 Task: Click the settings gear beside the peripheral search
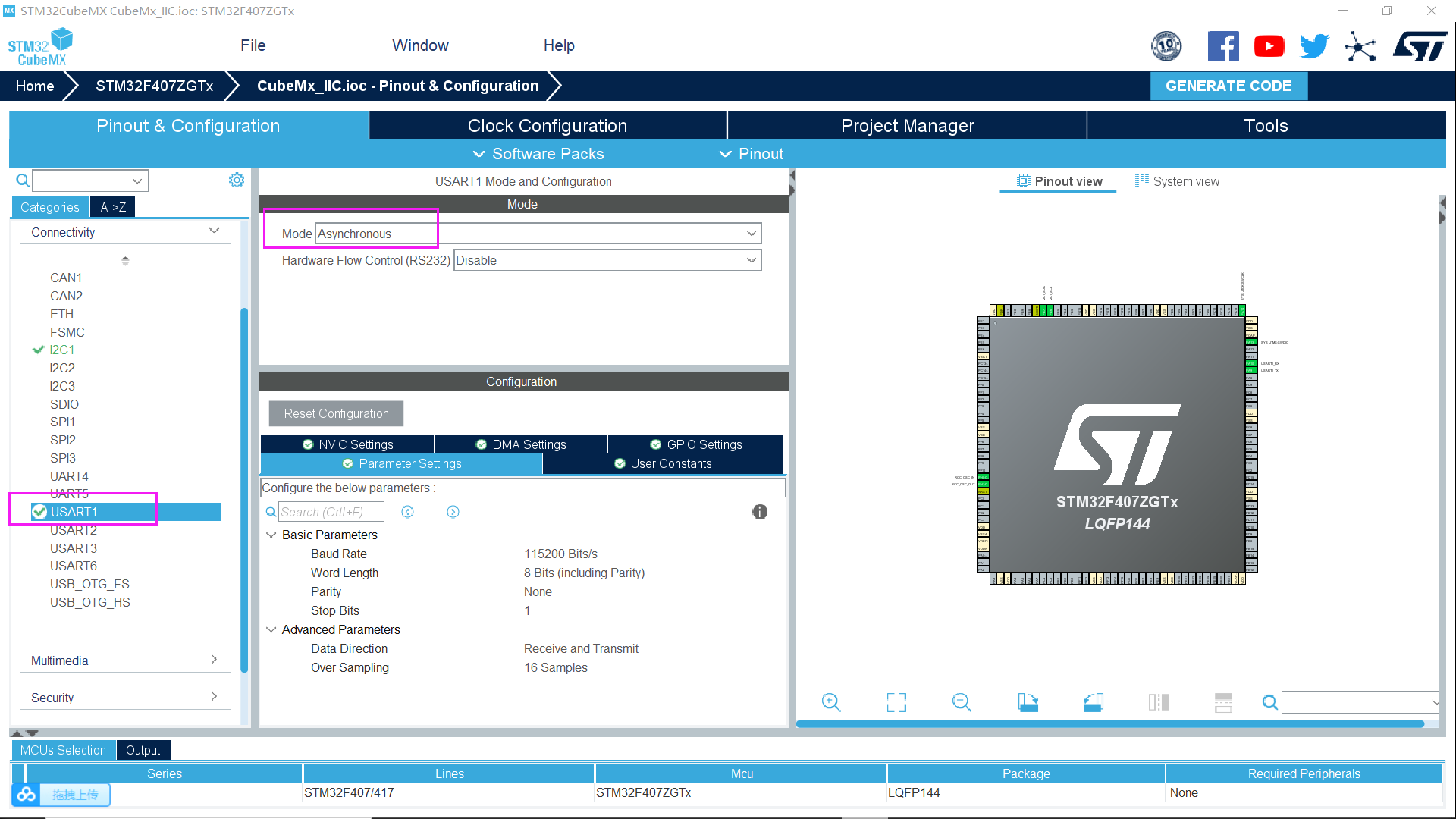(237, 180)
